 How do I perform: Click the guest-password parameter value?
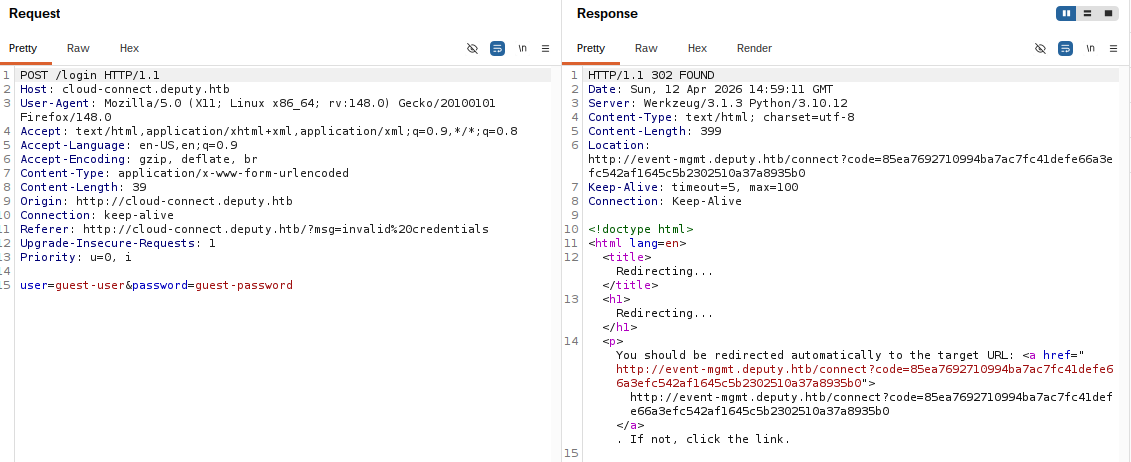(244, 285)
